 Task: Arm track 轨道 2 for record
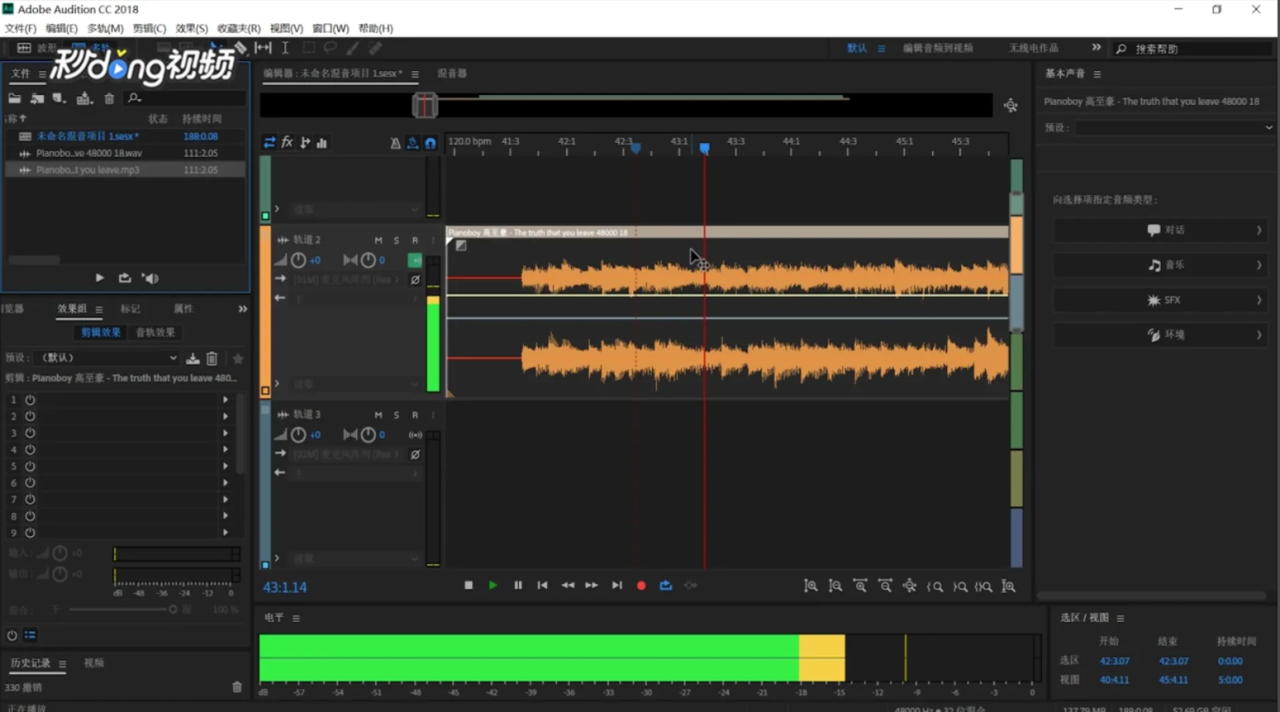[x=415, y=240]
